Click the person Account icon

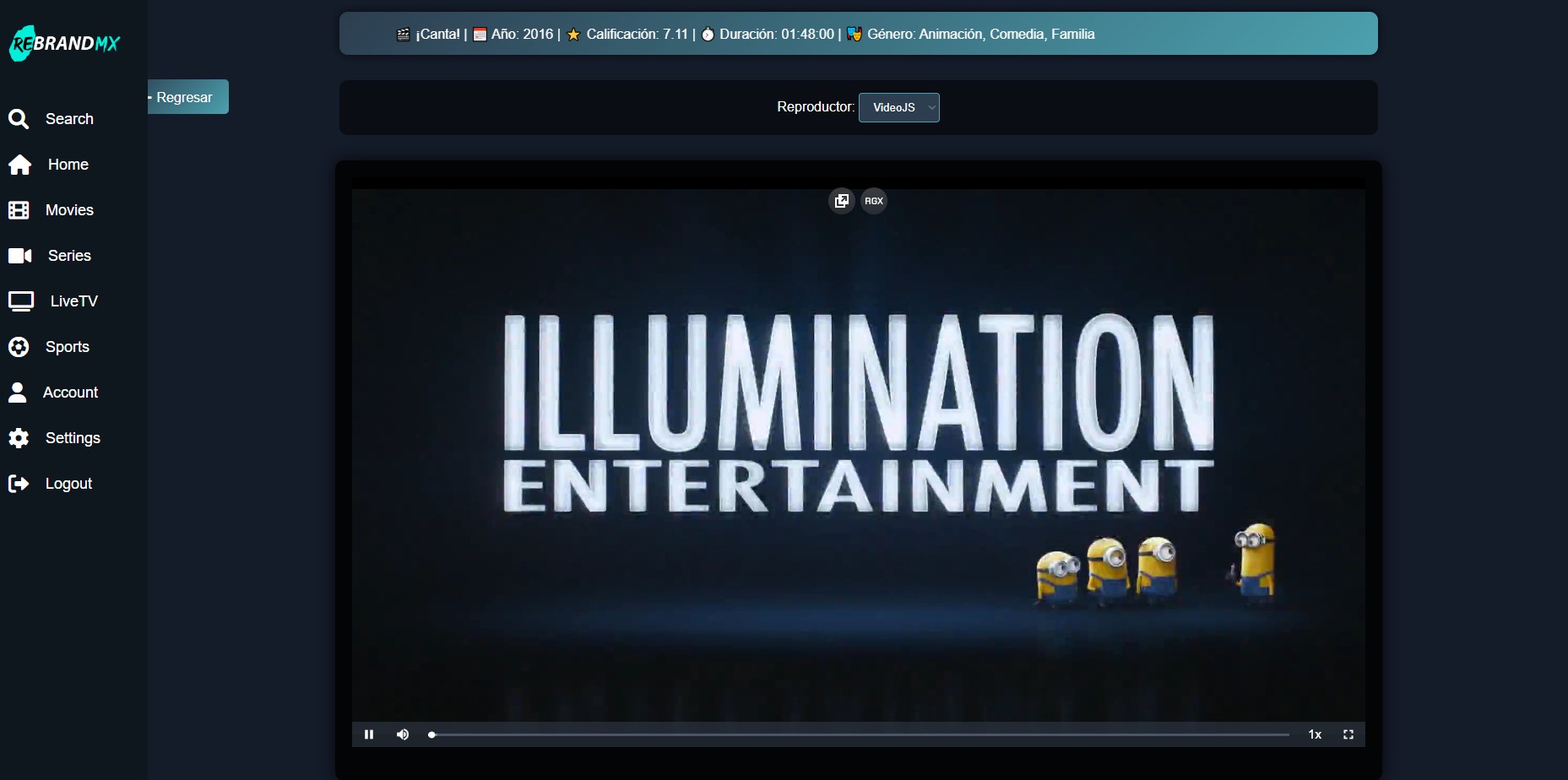coord(18,392)
